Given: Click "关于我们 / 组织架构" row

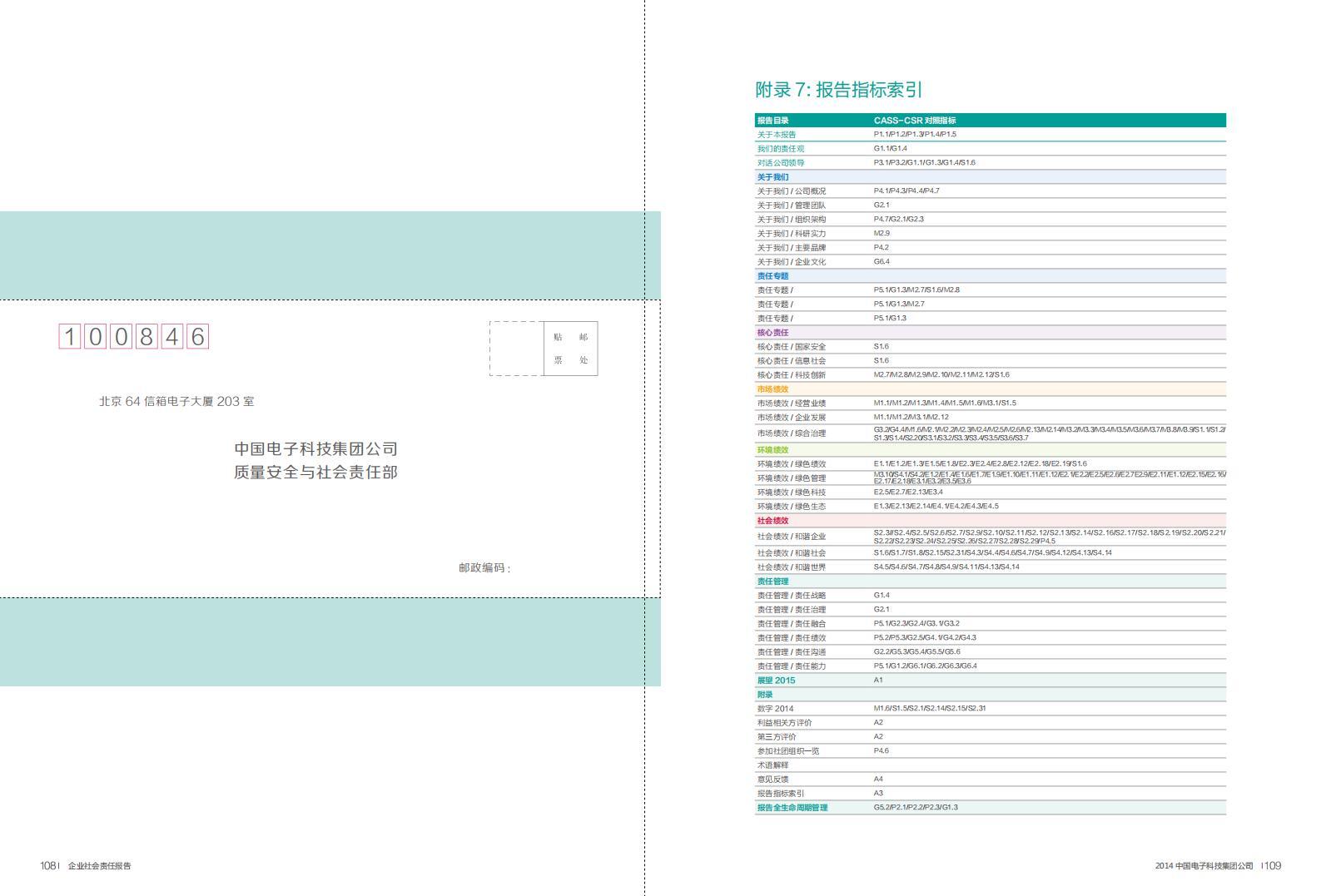Looking at the screenshot, I should (991, 220).
